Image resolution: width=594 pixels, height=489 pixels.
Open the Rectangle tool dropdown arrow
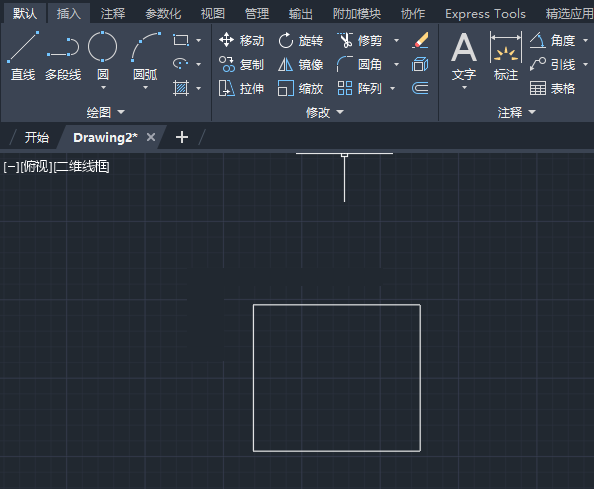pos(199,40)
